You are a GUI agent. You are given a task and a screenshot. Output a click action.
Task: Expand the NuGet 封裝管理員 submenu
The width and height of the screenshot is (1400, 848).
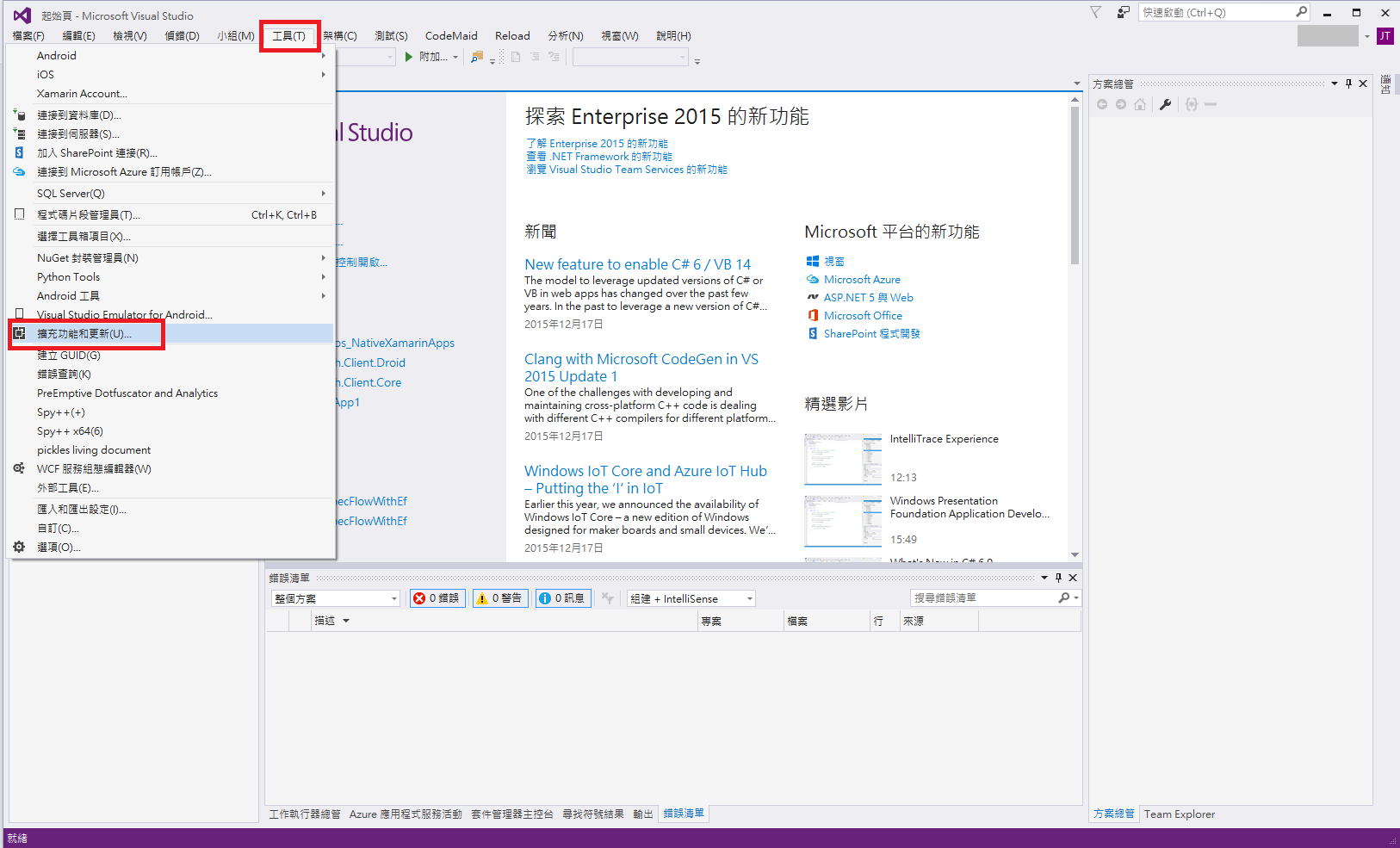tap(324, 257)
